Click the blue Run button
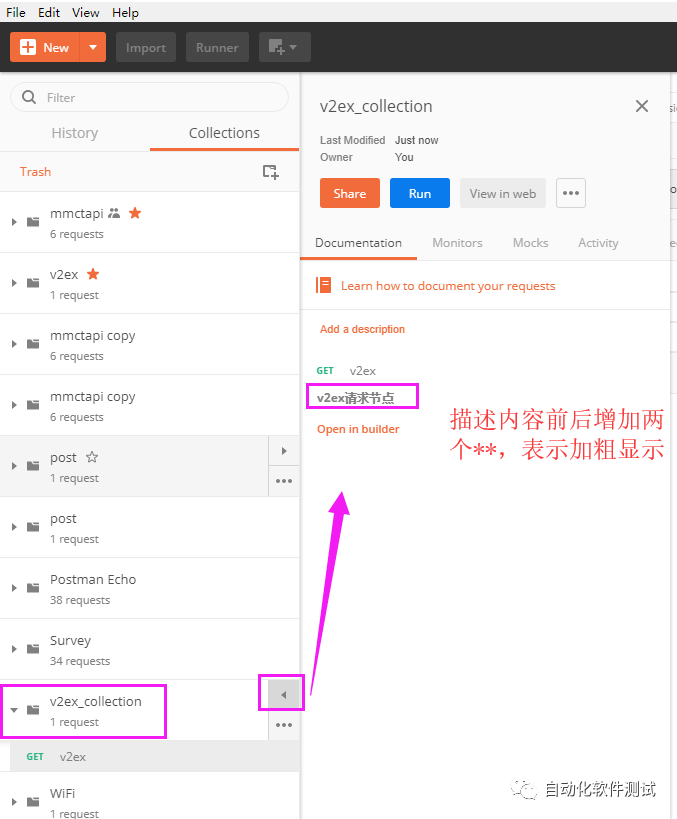The width and height of the screenshot is (677, 819). click(x=419, y=193)
